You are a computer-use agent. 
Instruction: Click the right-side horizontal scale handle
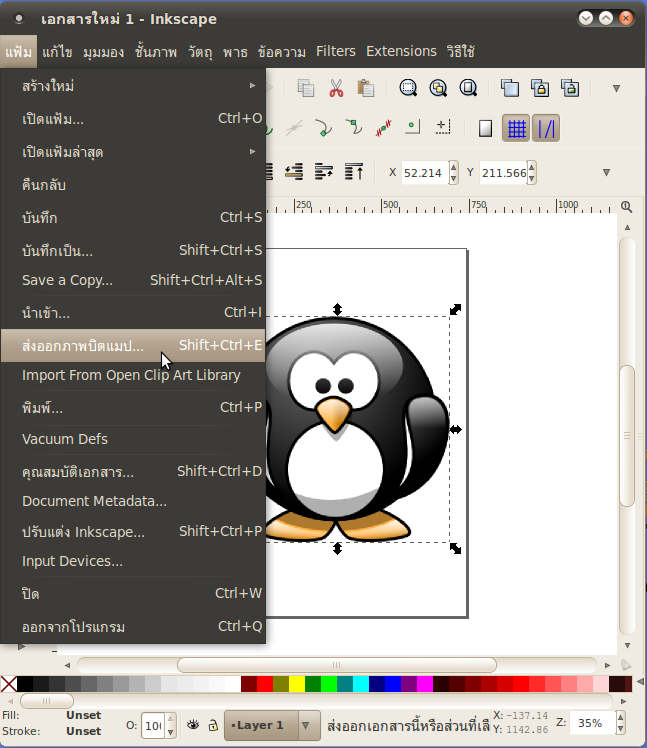tap(456, 429)
